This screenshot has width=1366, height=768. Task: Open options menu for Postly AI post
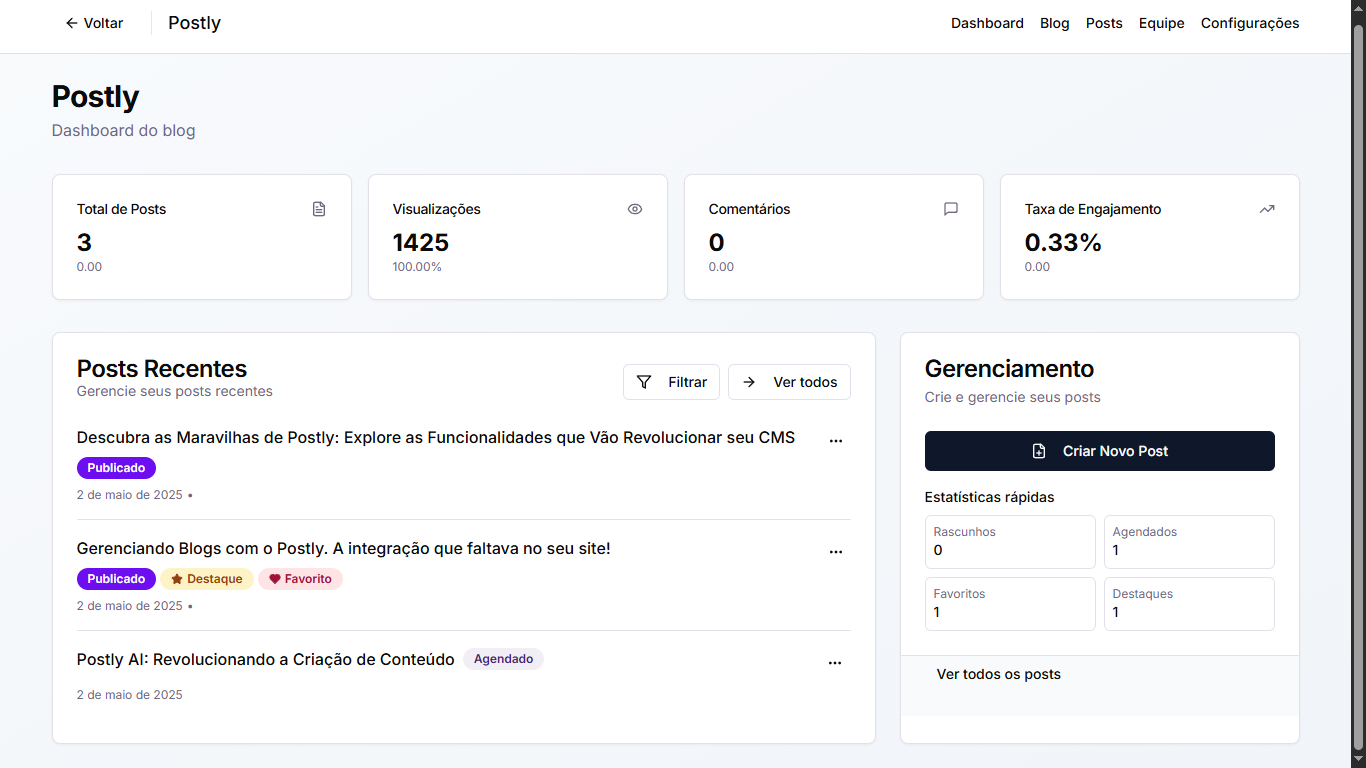click(x=835, y=662)
